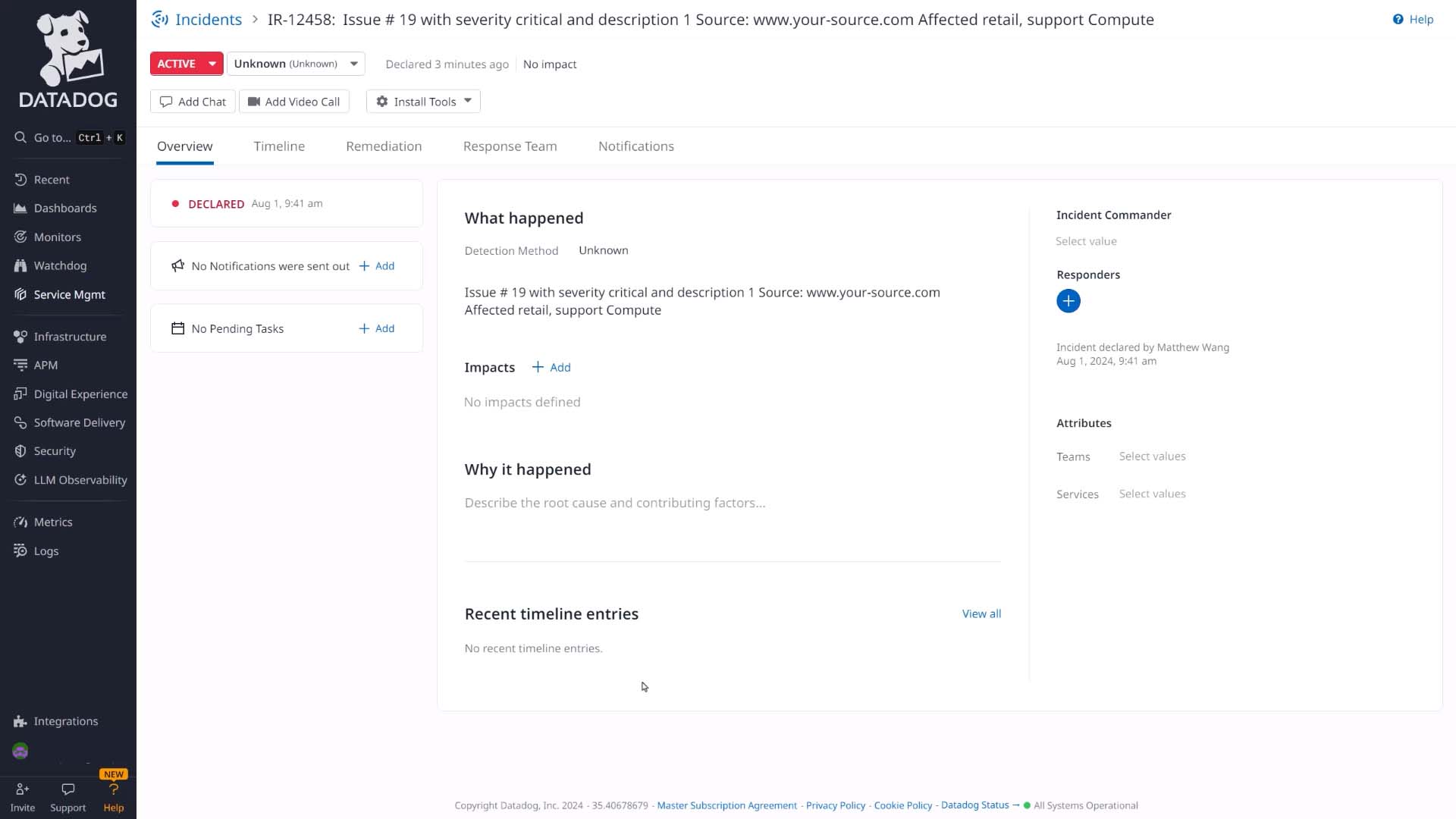1456x819 pixels.
Task: Add a notification
Action: (377, 266)
